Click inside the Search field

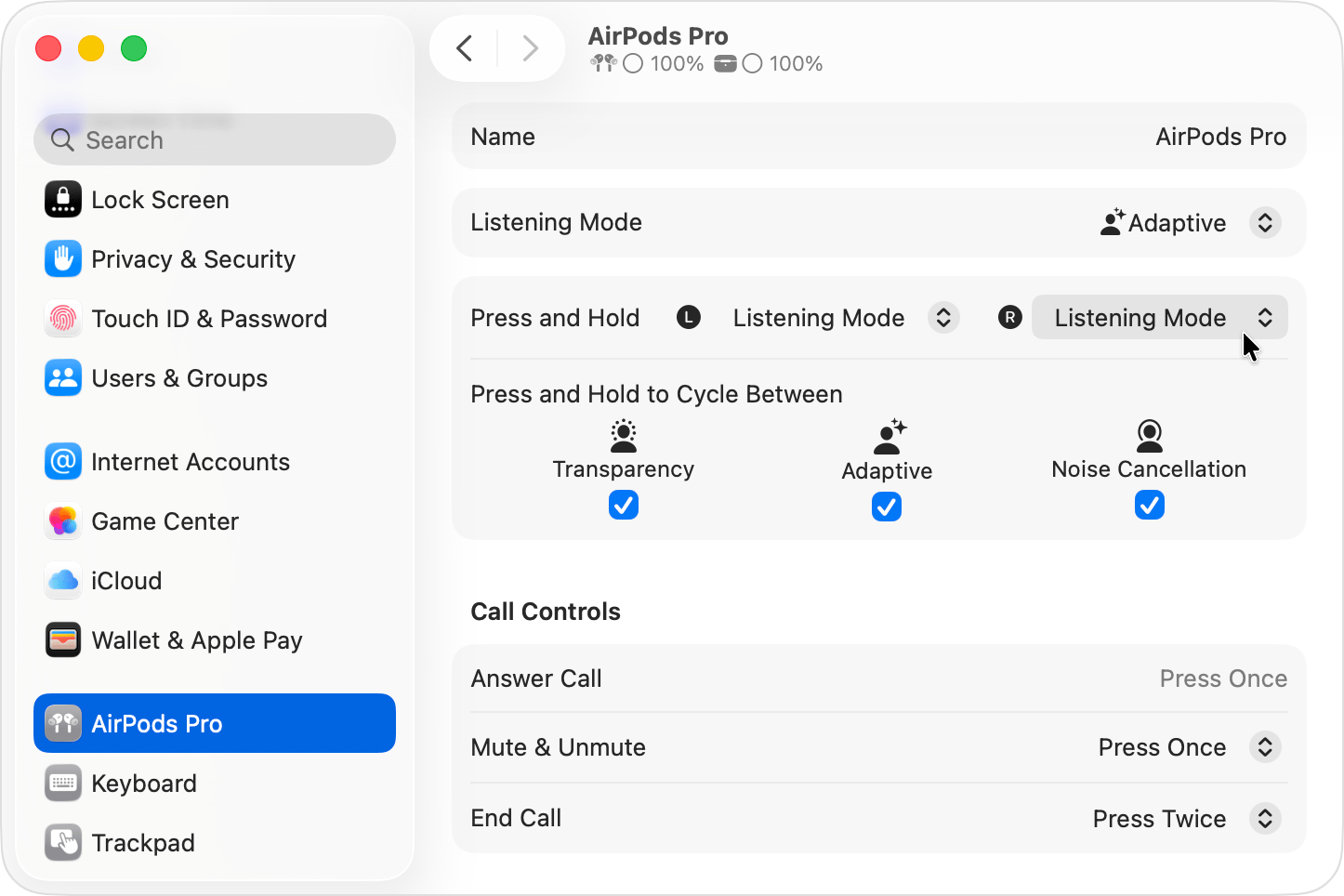214,139
